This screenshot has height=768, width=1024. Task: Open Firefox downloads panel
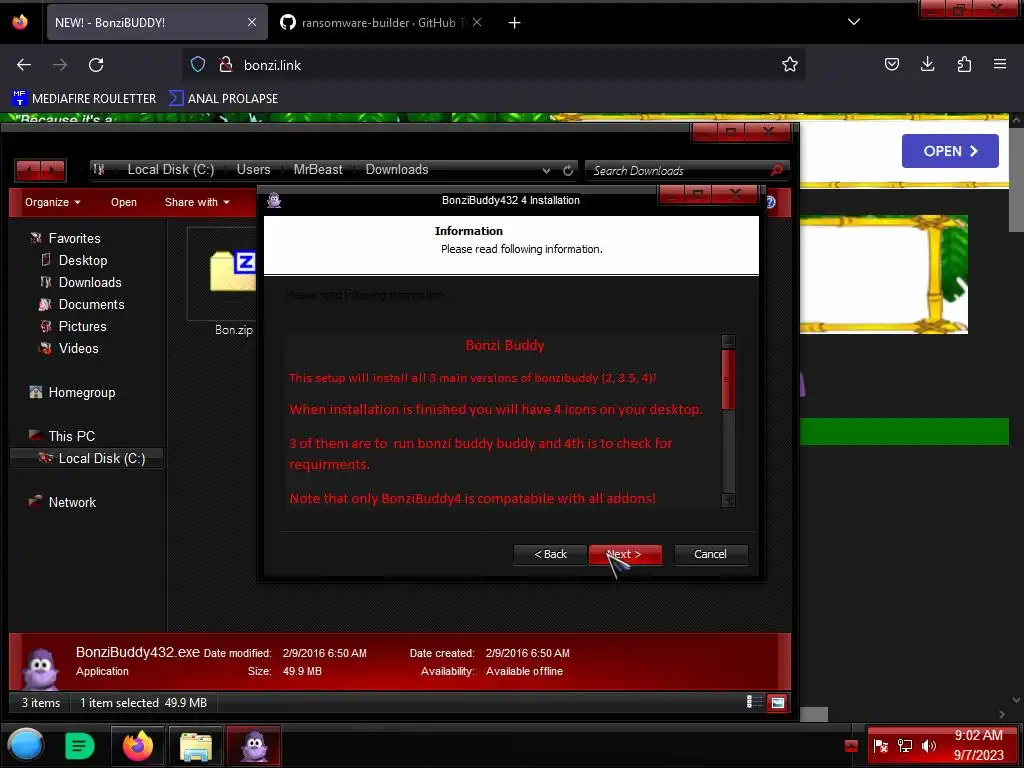927,64
